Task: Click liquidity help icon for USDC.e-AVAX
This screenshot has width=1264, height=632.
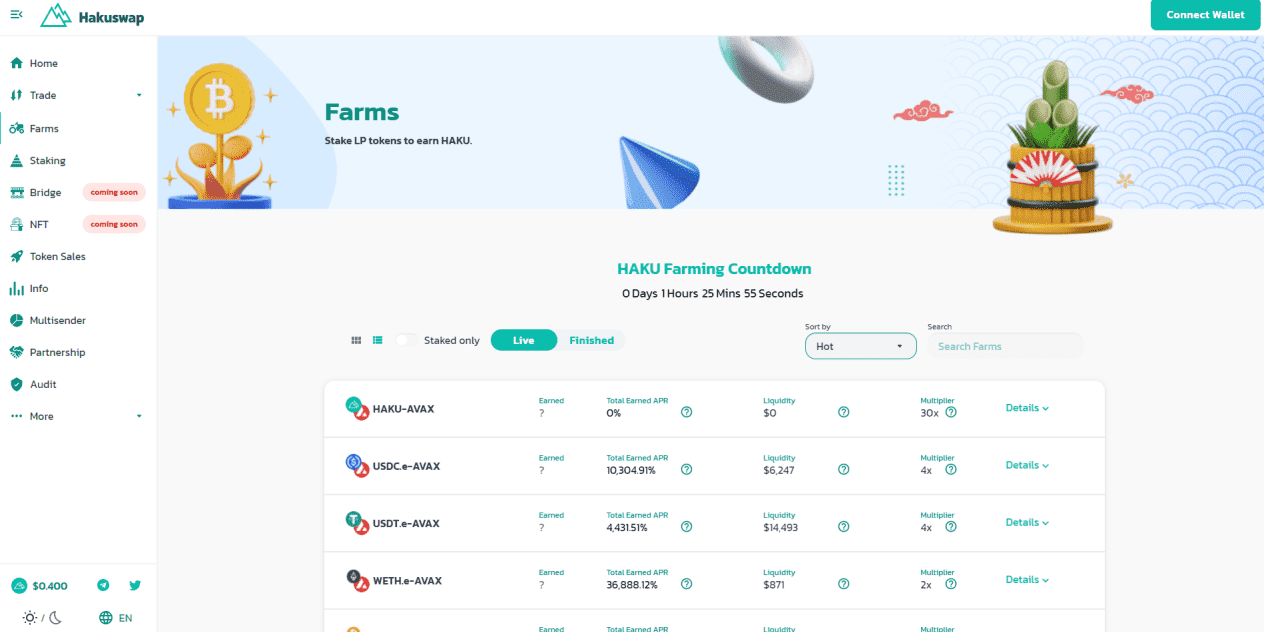Action: click(x=844, y=469)
